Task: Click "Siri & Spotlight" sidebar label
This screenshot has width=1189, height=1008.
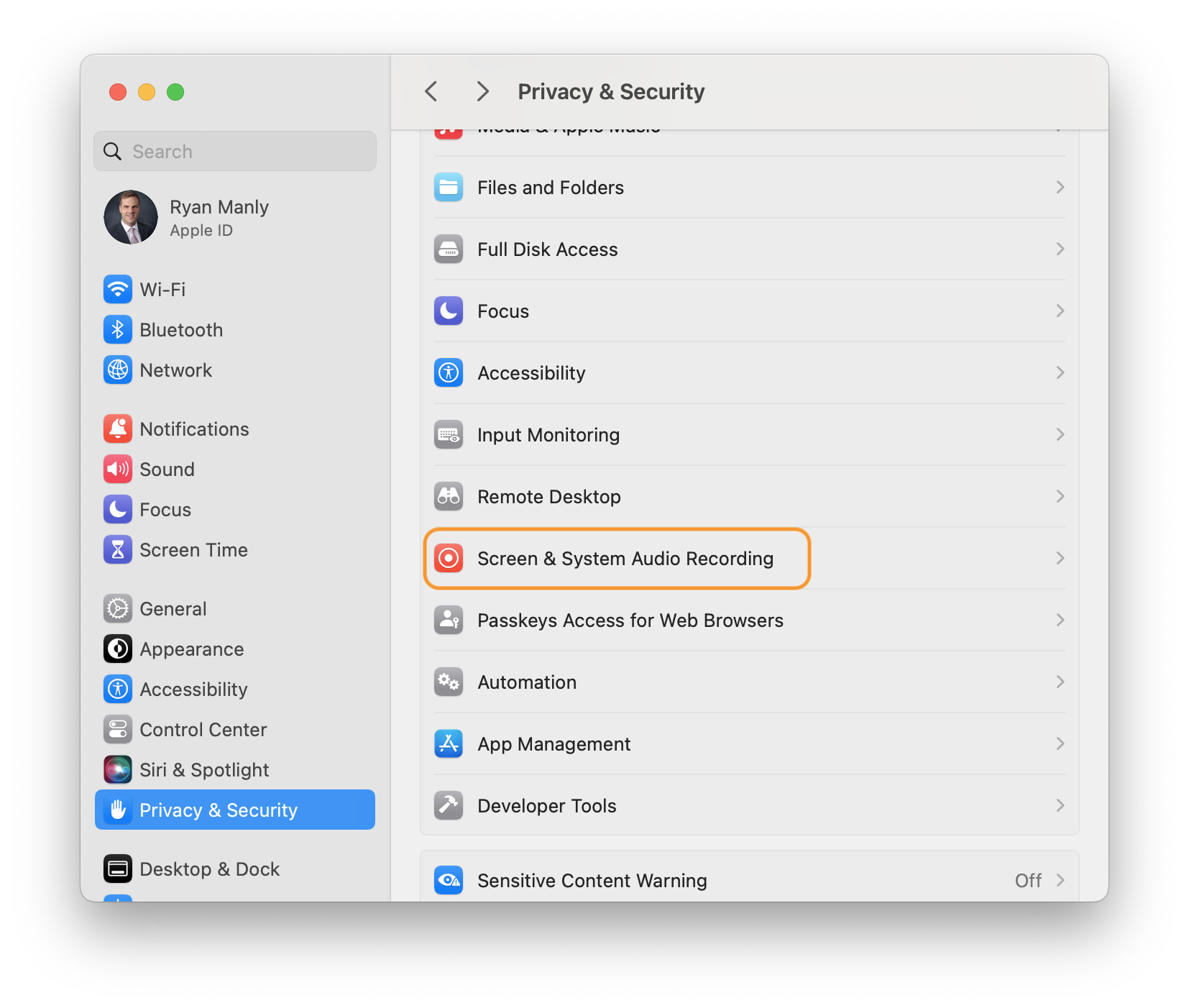Action: click(x=204, y=770)
